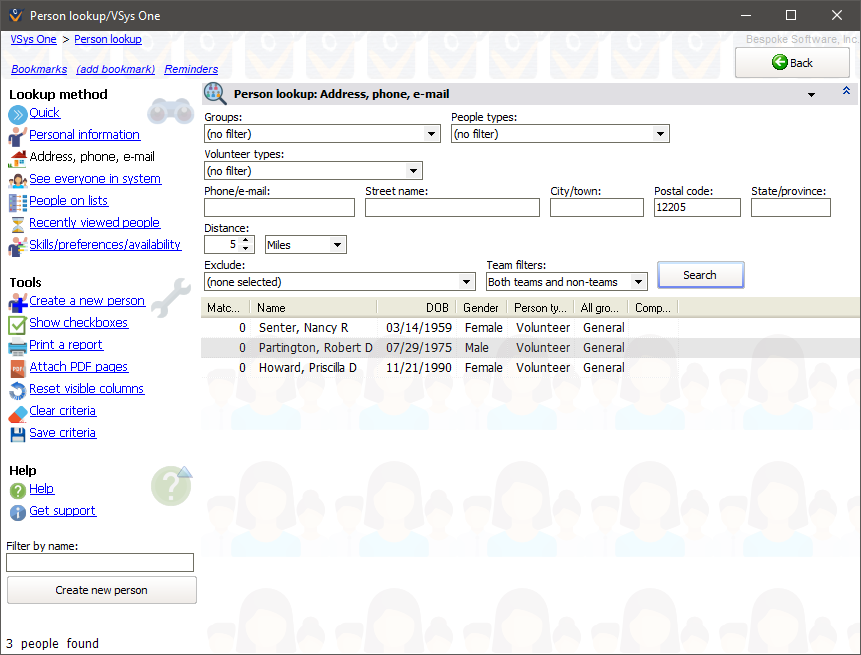Collapse the lookup panel with the double chevron

[x=845, y=91]
